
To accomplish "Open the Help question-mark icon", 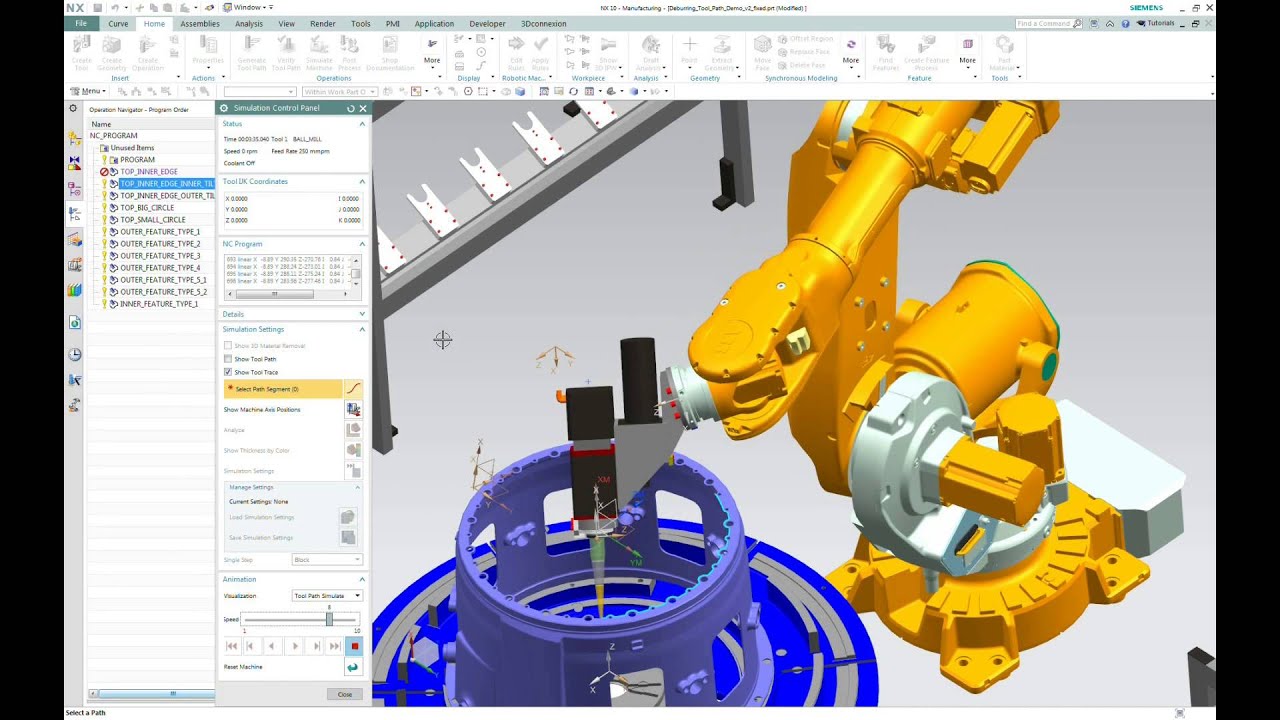I will pos(1126,23).
